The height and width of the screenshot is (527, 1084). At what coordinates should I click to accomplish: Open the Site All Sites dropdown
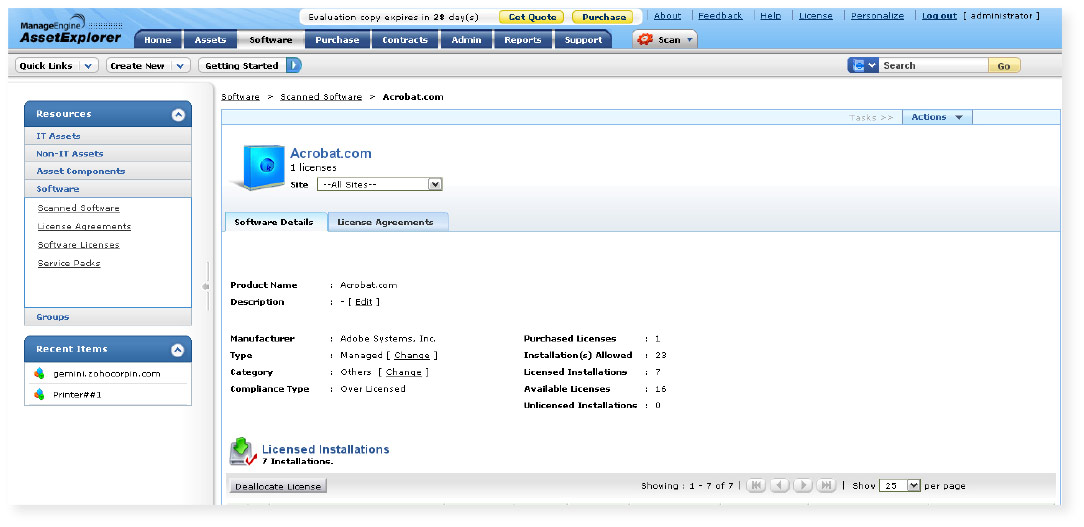[380, 185]
